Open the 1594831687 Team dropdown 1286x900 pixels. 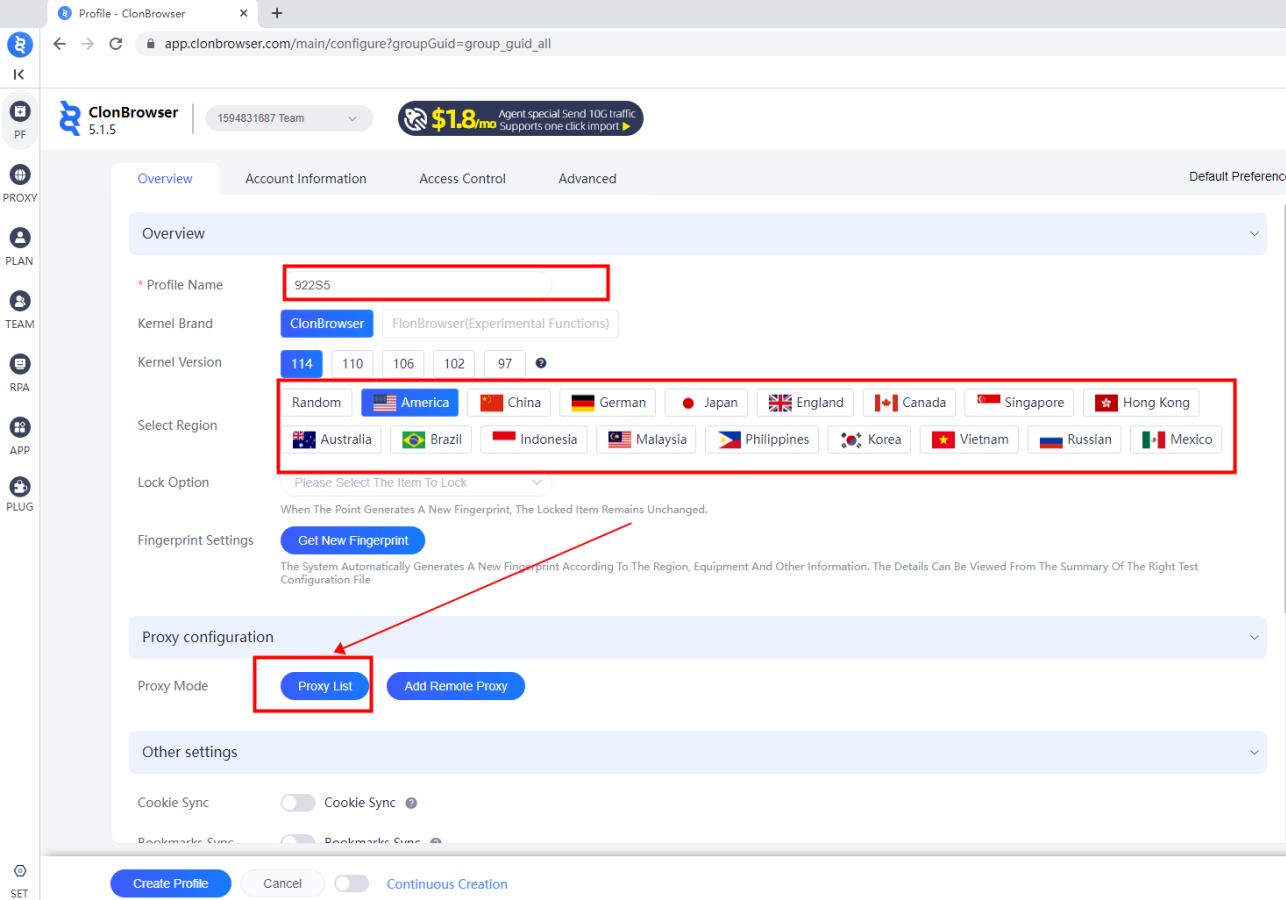[289, 118]
